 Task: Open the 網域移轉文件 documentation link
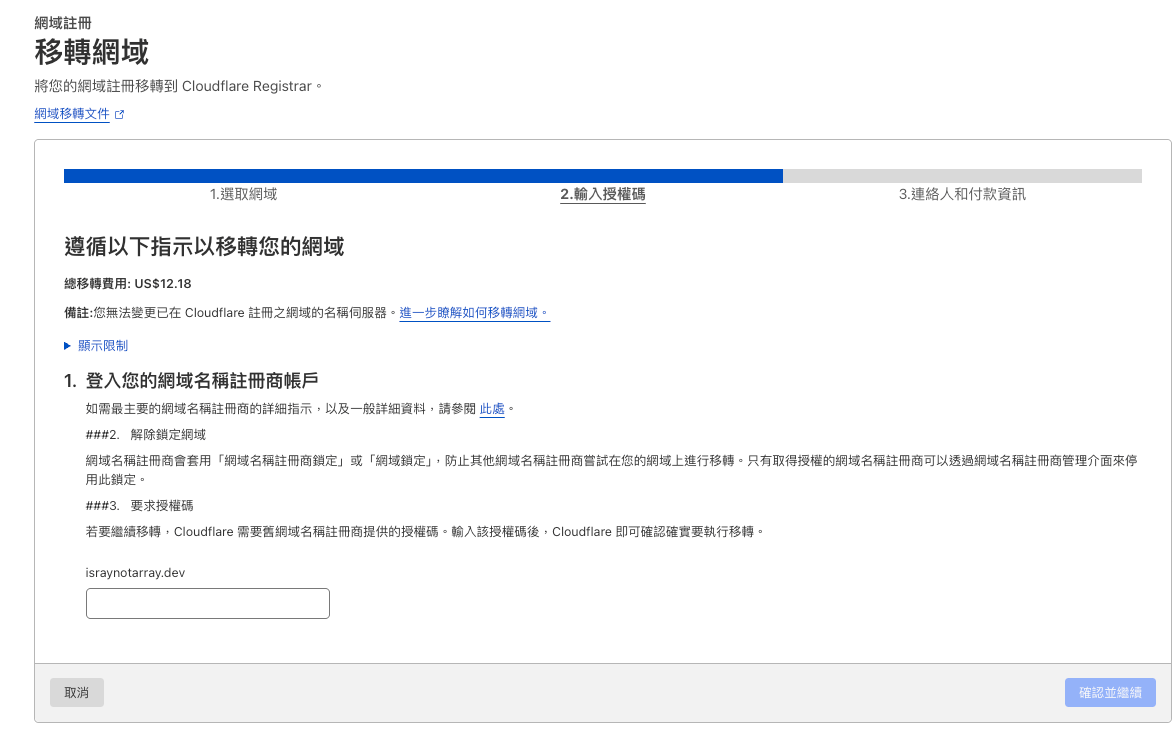point(72,114)
